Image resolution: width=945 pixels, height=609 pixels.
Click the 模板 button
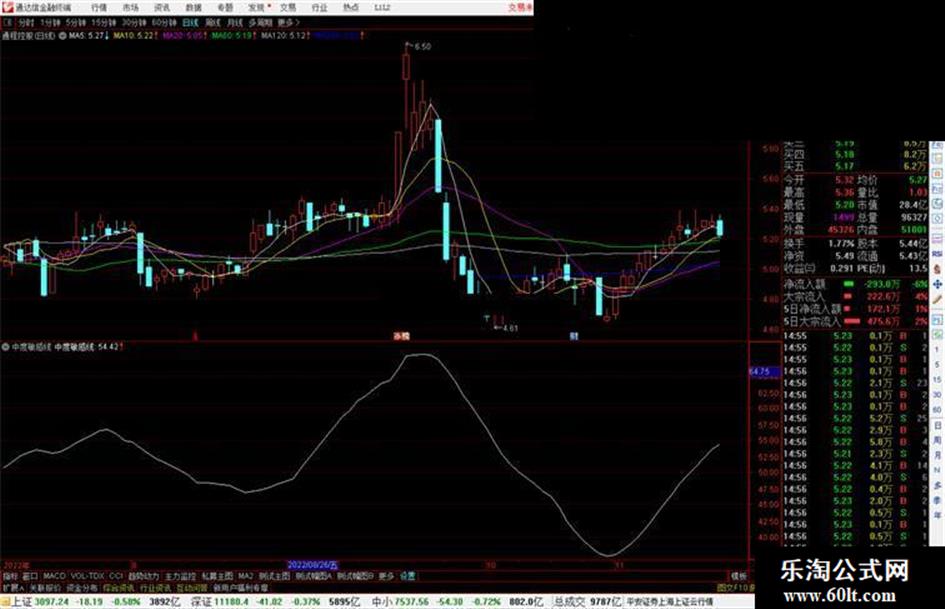click(x=739, y=576)
